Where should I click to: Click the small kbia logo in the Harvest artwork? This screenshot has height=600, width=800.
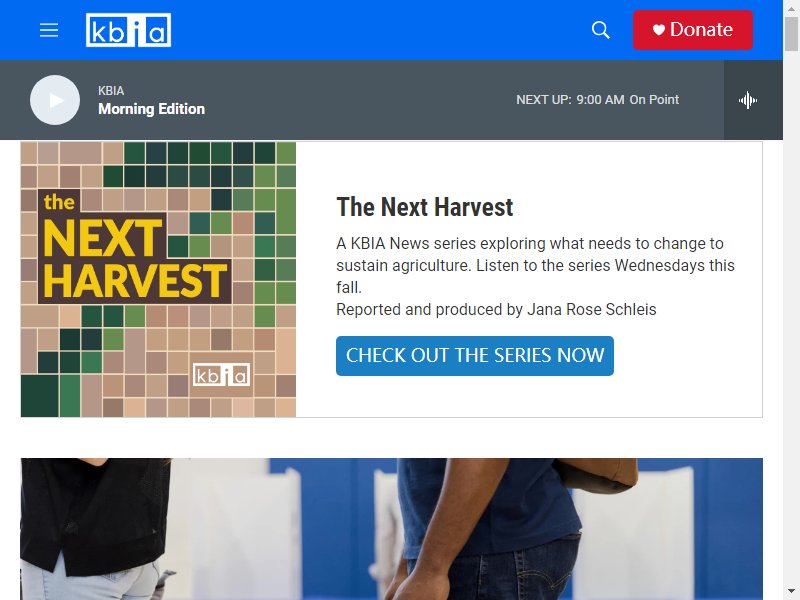point(221,375)
